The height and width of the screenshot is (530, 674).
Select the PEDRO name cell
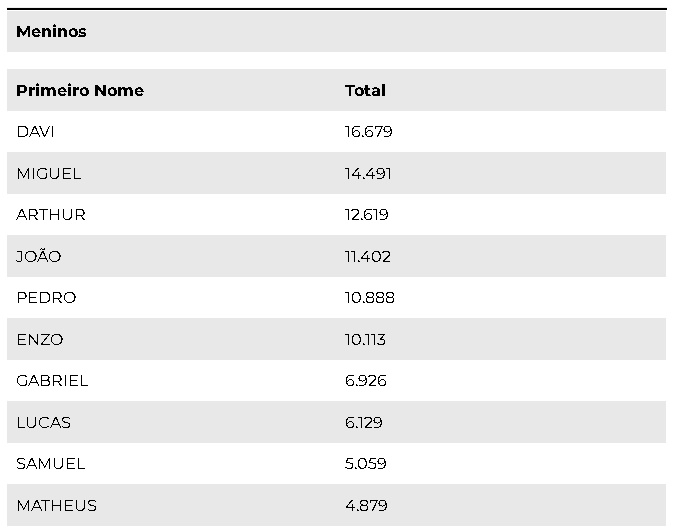[x=46, y=298]
